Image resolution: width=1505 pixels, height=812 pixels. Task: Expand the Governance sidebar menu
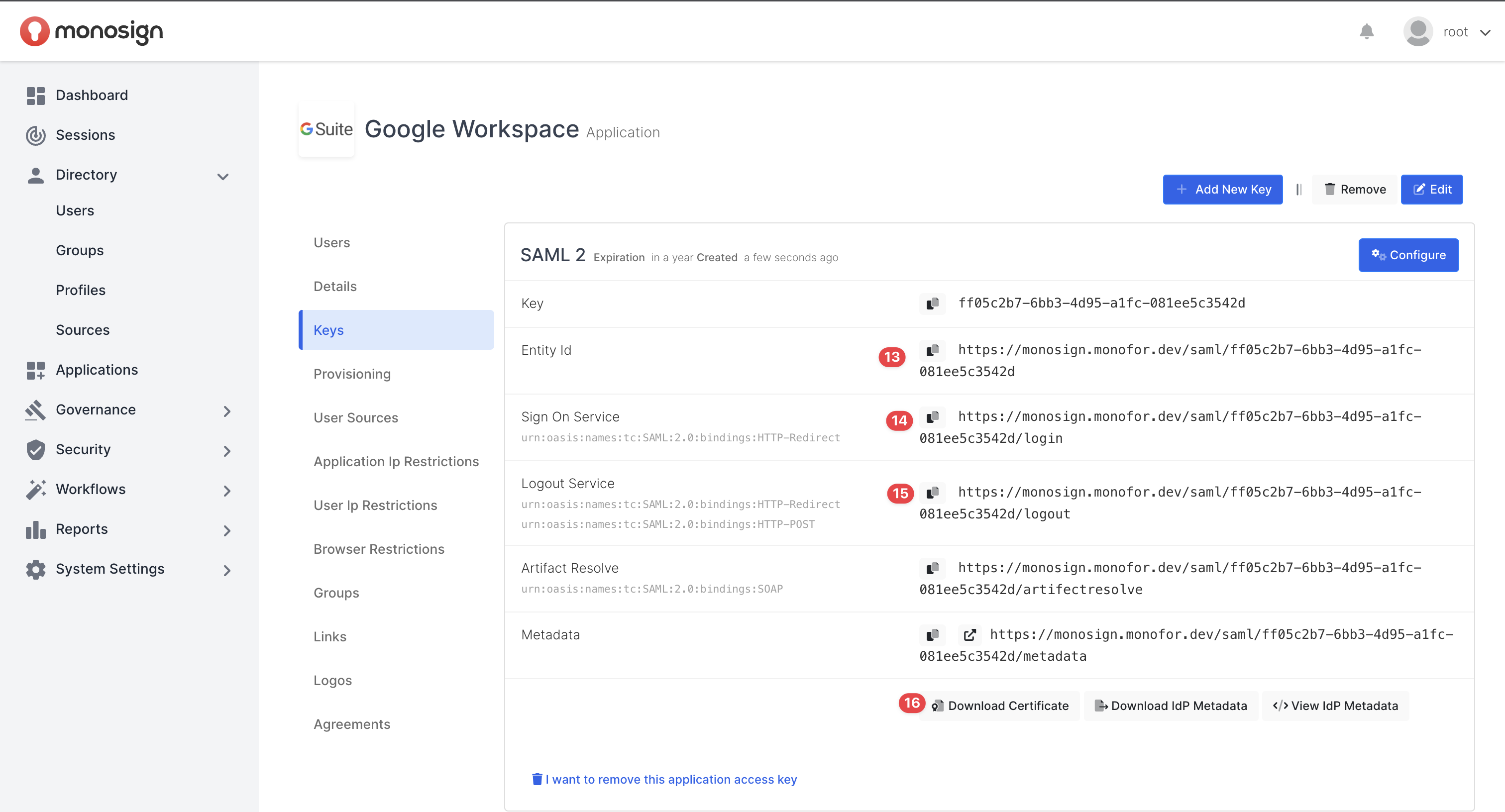(226, 411)
